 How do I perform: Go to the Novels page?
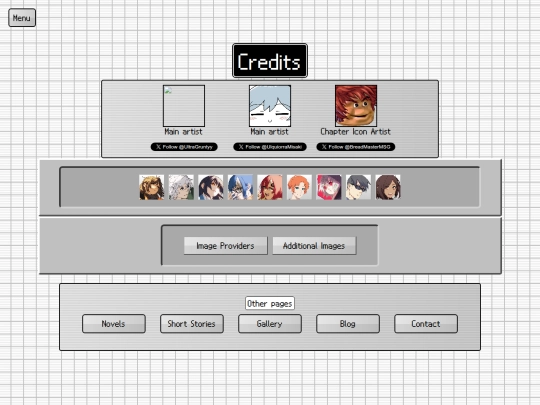(114, 324)
